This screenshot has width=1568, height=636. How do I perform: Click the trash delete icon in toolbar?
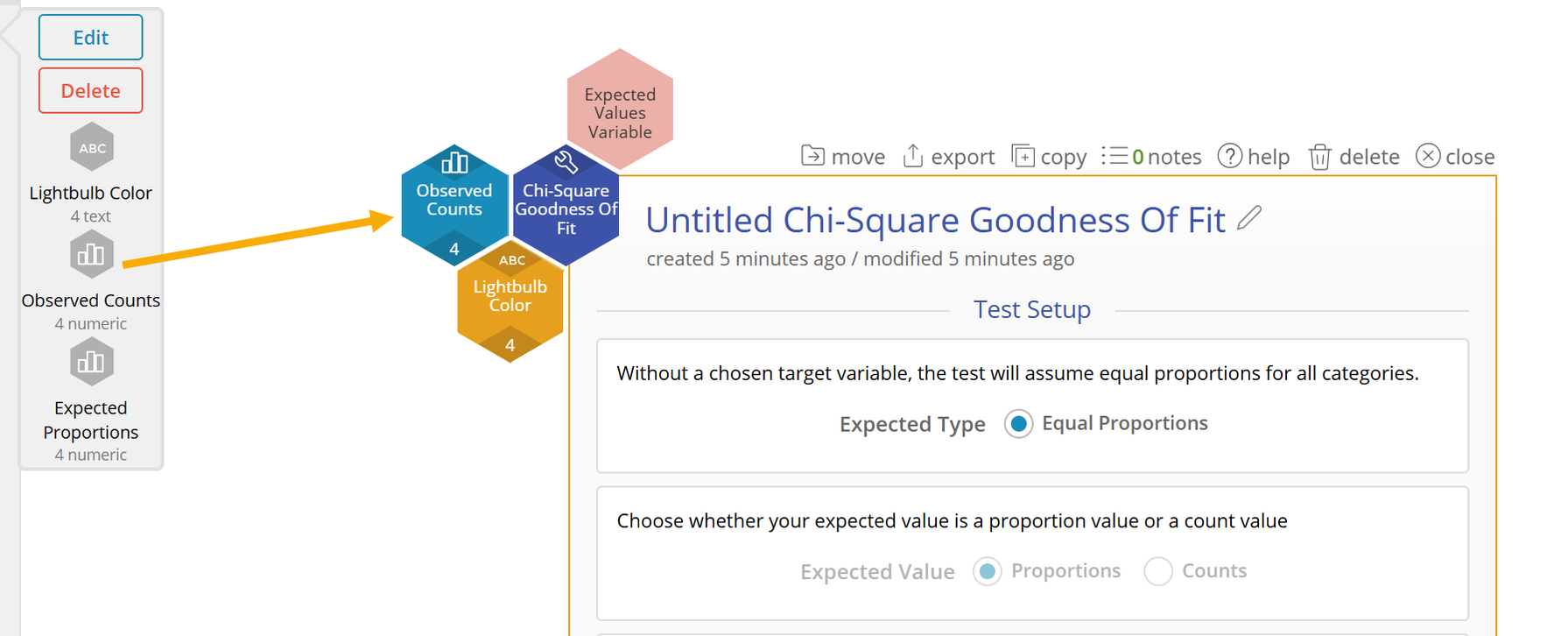(x=1319, y=157)
